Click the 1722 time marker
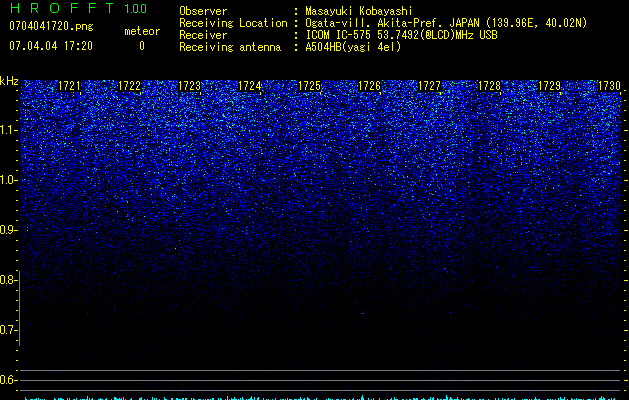Screen dimensions: 629x400 (x=129, y=86)
